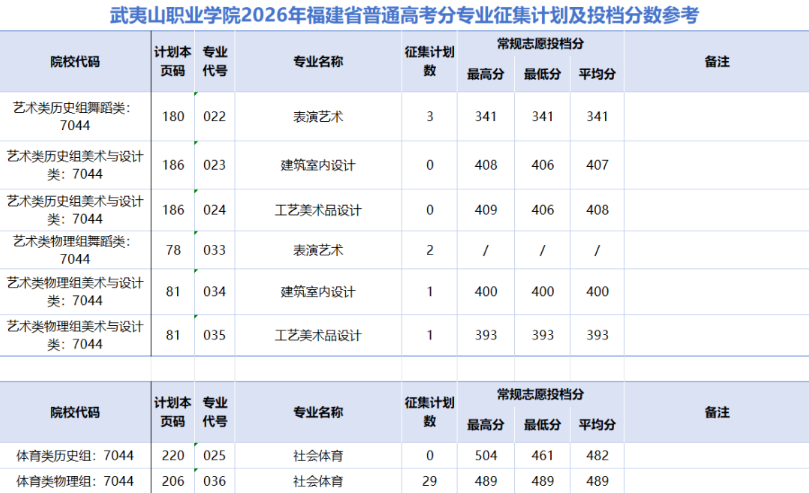Click 社会体育 in the 036 row
The image size is (809, 493).
(318, 481)
